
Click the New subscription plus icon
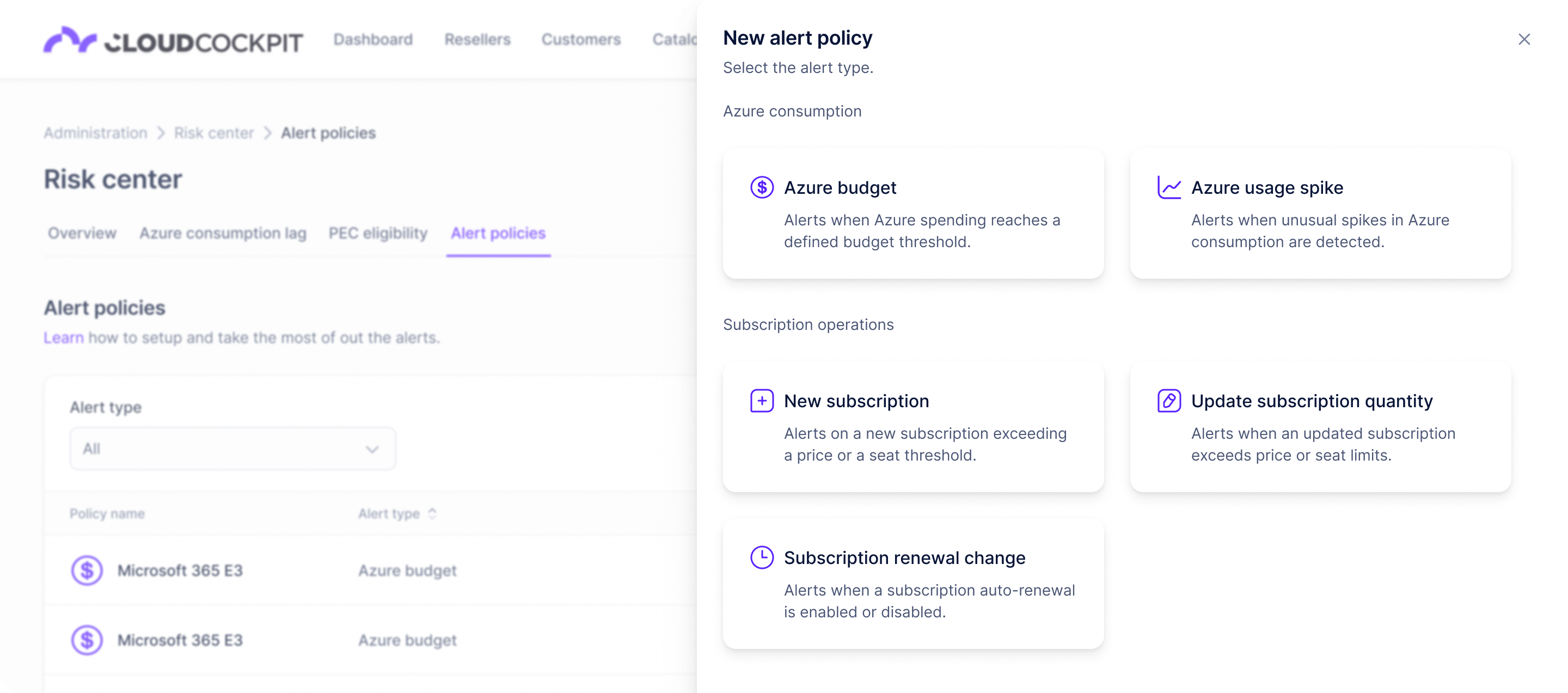762,401
